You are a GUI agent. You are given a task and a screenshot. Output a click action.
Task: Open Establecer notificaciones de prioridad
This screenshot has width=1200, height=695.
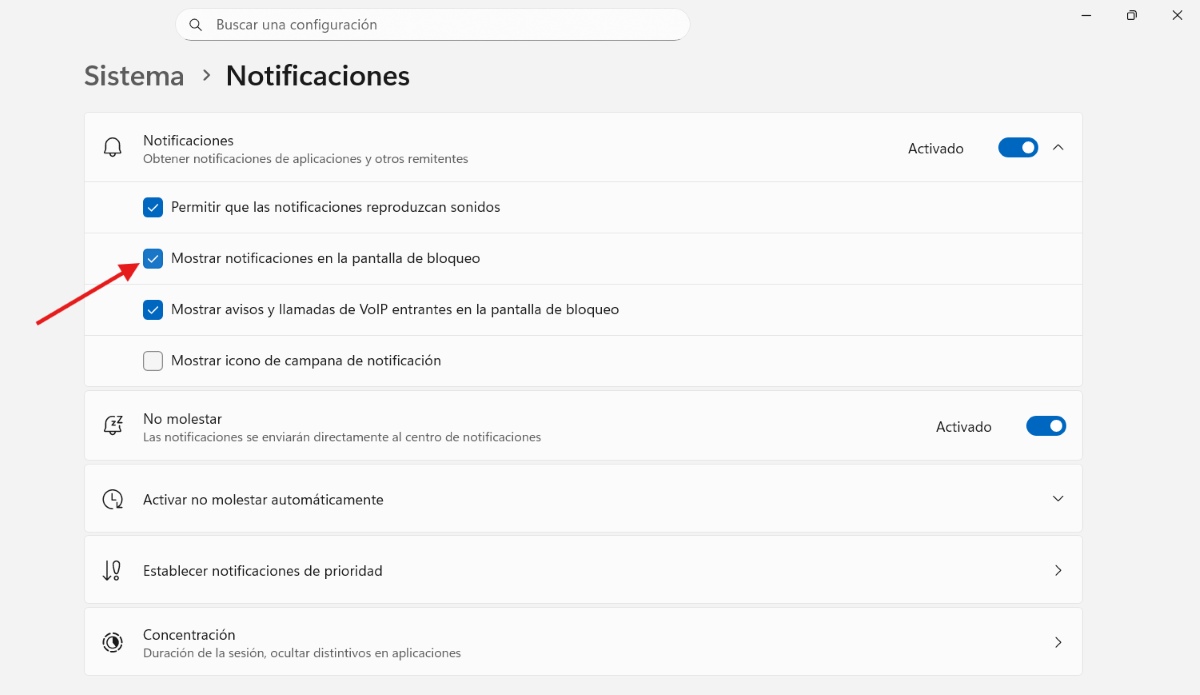[1058, 570]
